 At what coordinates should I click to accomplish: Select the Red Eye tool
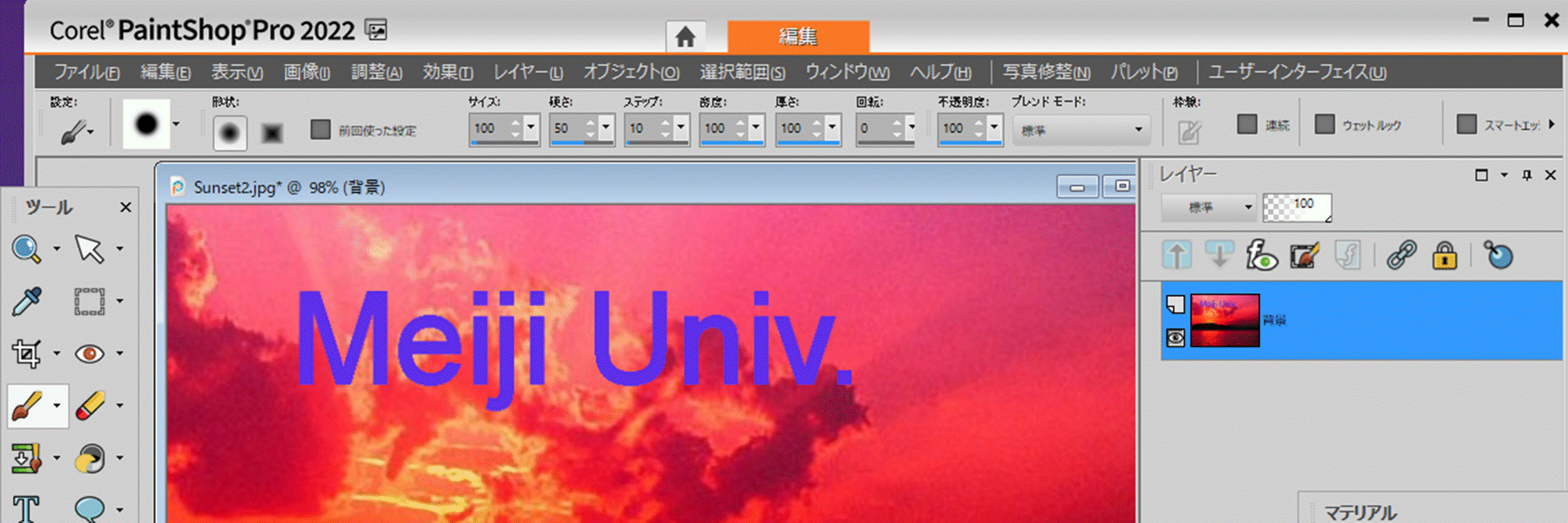[x=90, y=353]
